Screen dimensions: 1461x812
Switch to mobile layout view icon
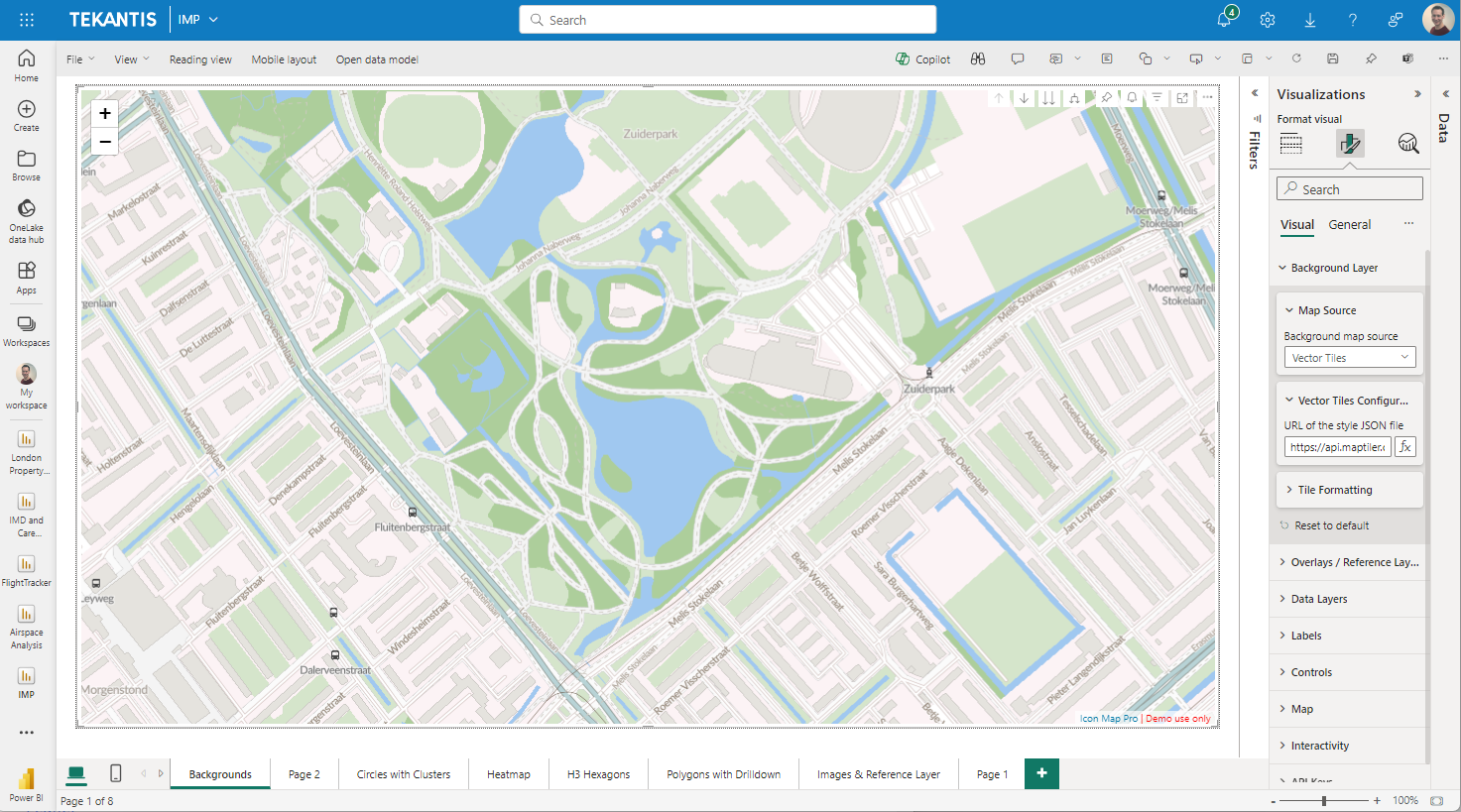(116, 773)
